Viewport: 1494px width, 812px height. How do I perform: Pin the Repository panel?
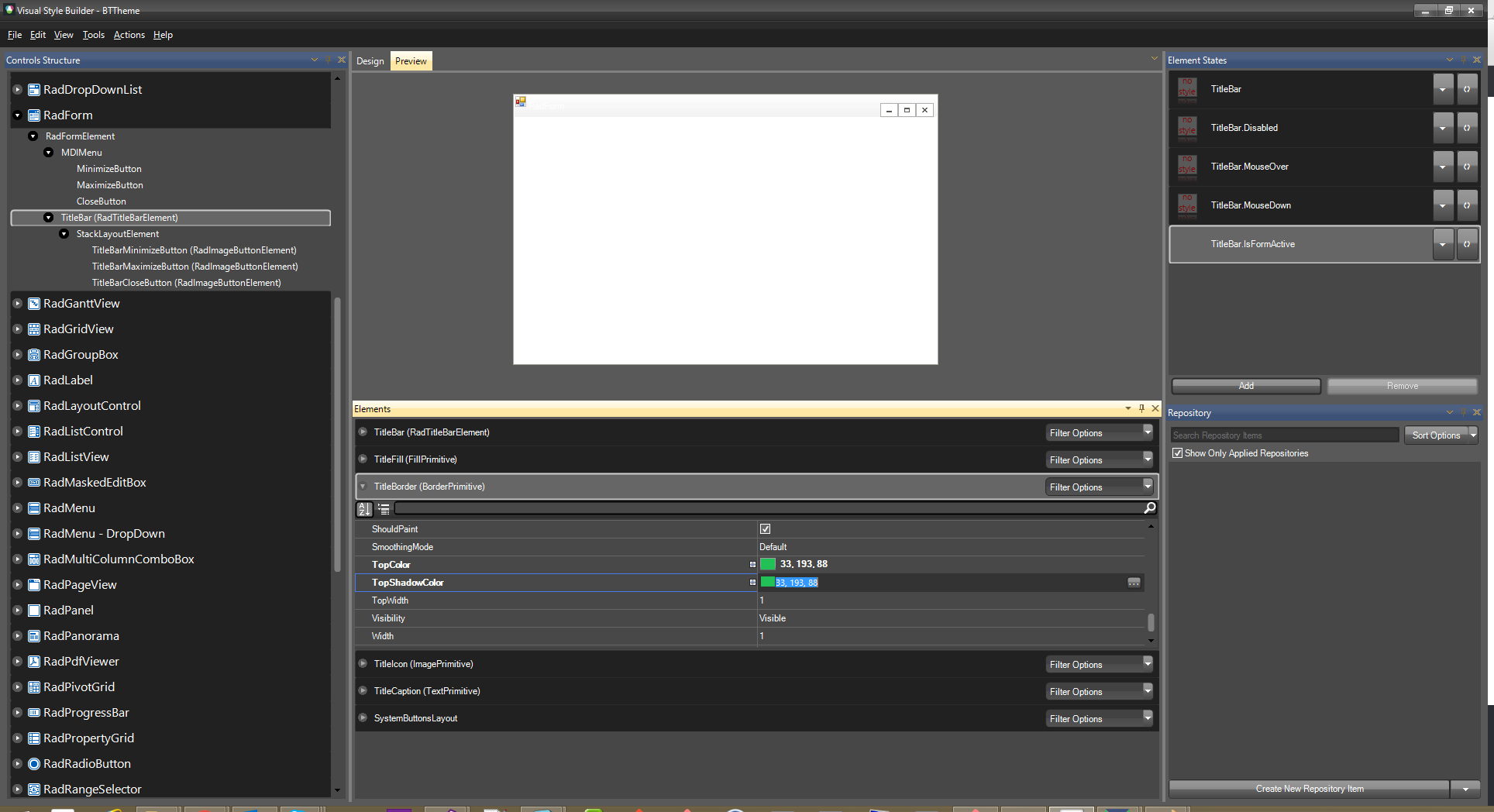(x=1463, y=412)
